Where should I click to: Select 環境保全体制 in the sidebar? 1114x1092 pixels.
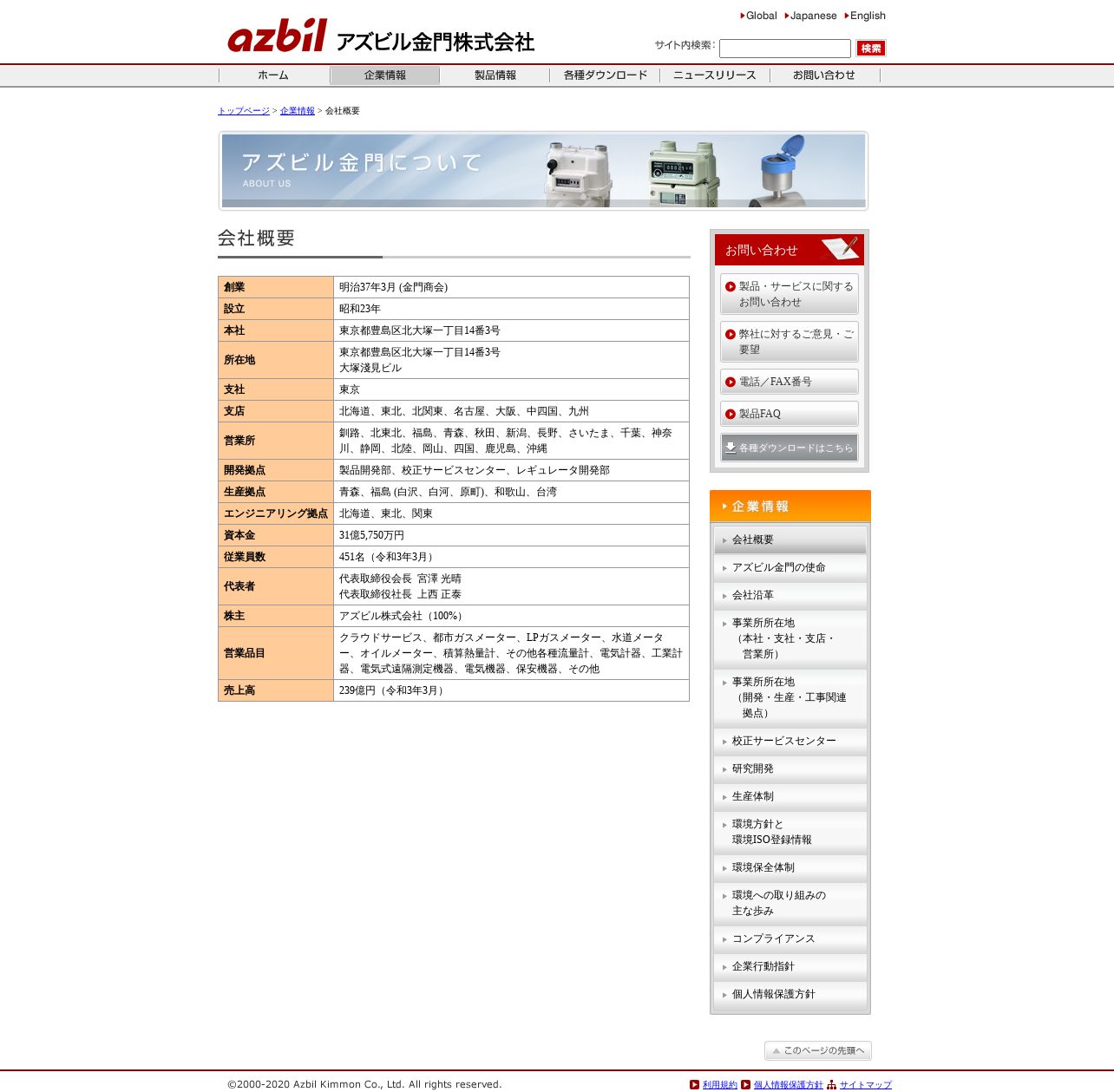pyautogui.click(x=790, y=867)
